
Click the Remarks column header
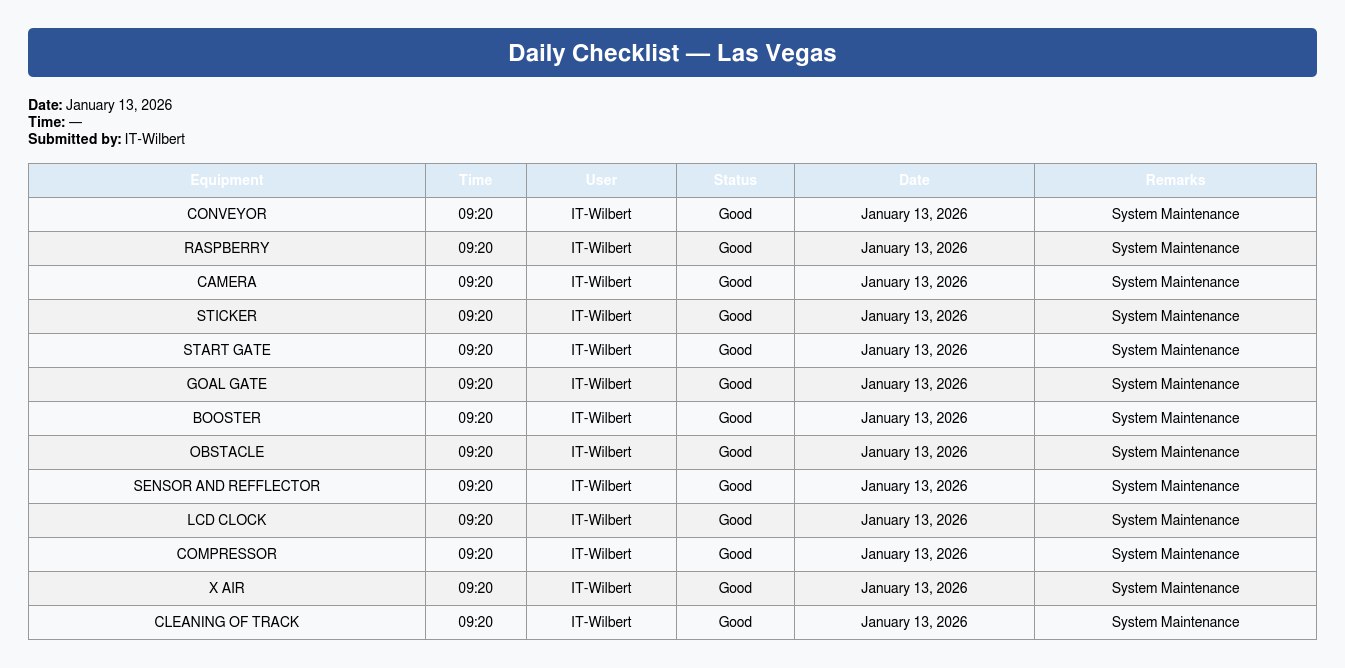point(1175,180)
